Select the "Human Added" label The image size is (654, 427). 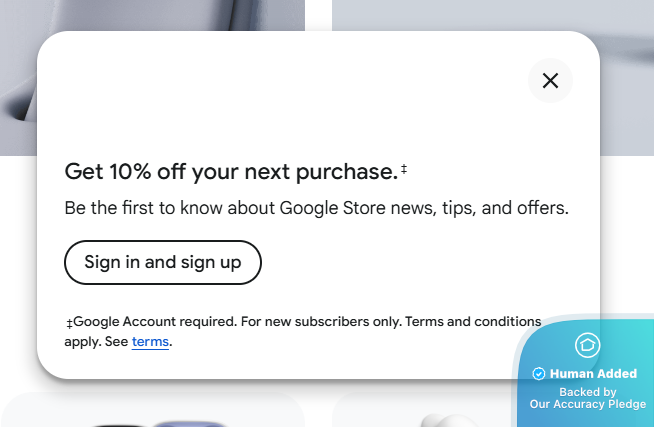[x=593, y=374]
